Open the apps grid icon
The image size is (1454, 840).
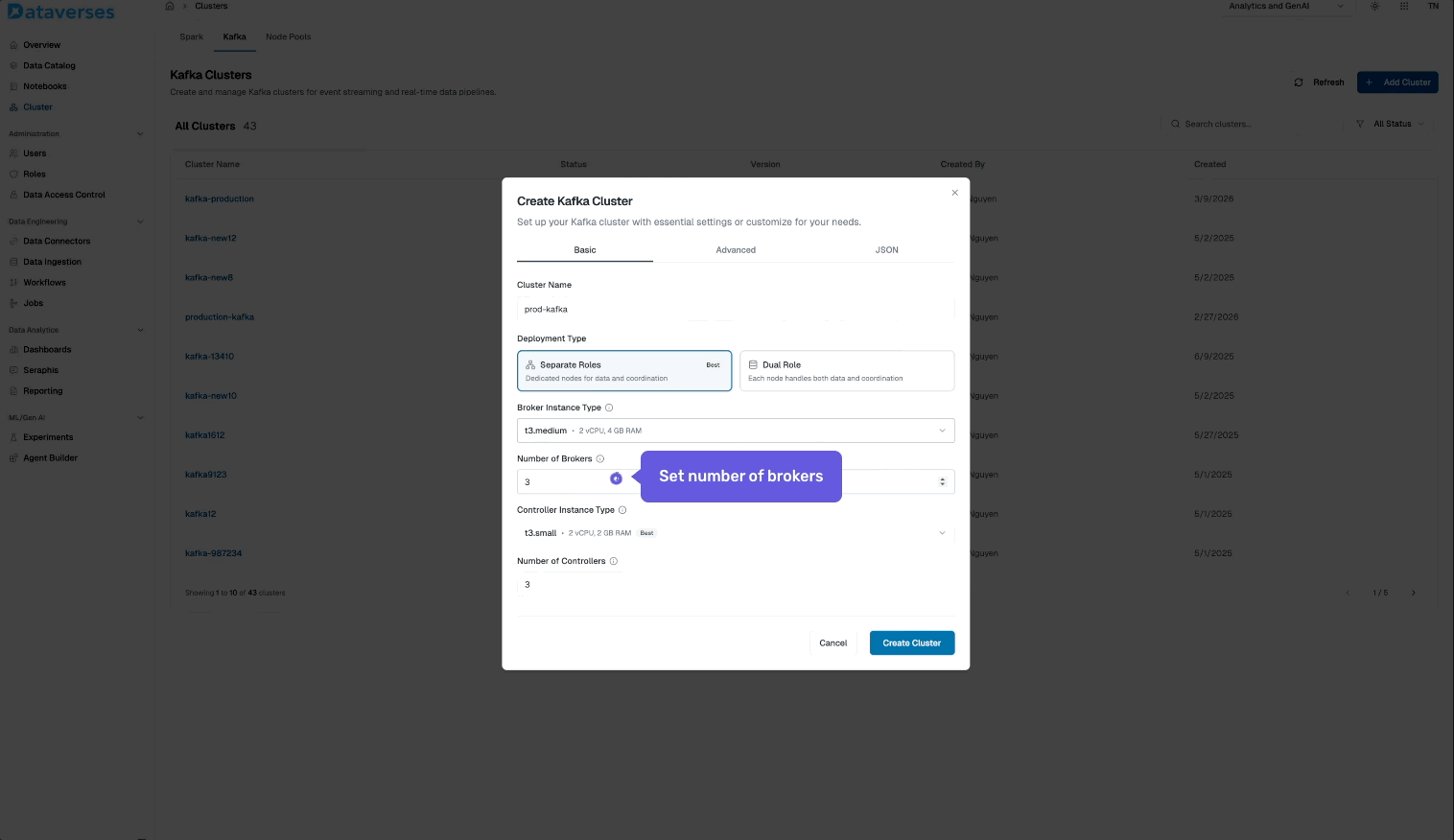pyautogui.click(x=1404, y=7)
